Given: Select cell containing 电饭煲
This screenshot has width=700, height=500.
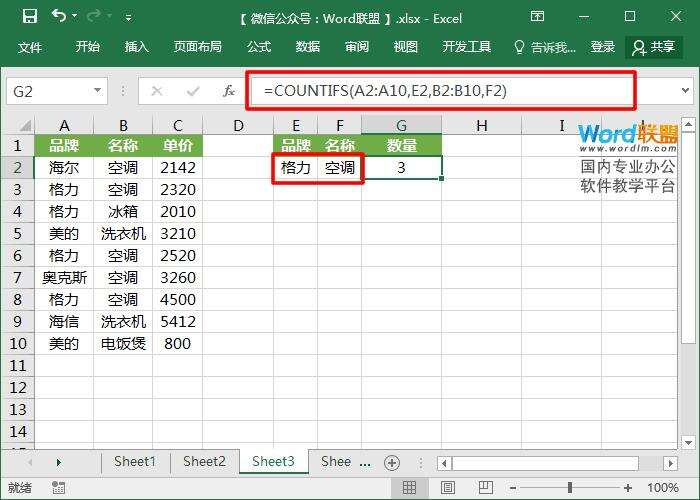Looking at the screenshot, I should (x=123, y=343).
